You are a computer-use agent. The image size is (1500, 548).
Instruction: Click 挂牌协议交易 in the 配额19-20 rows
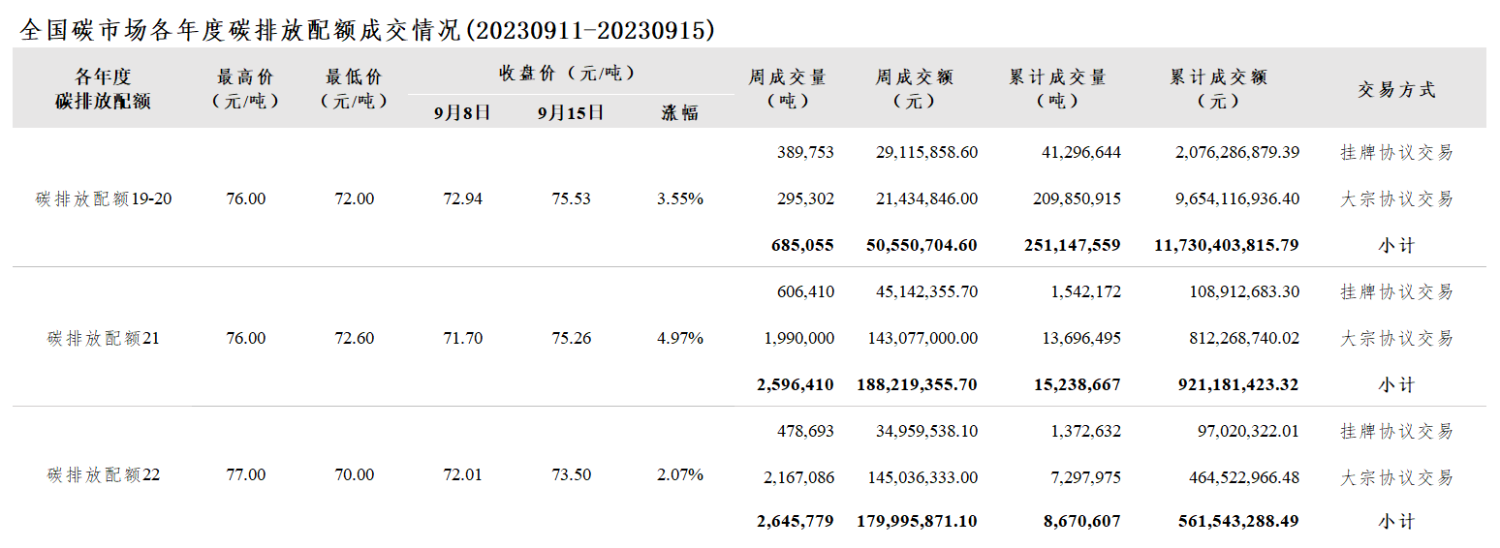point(1396,153)
